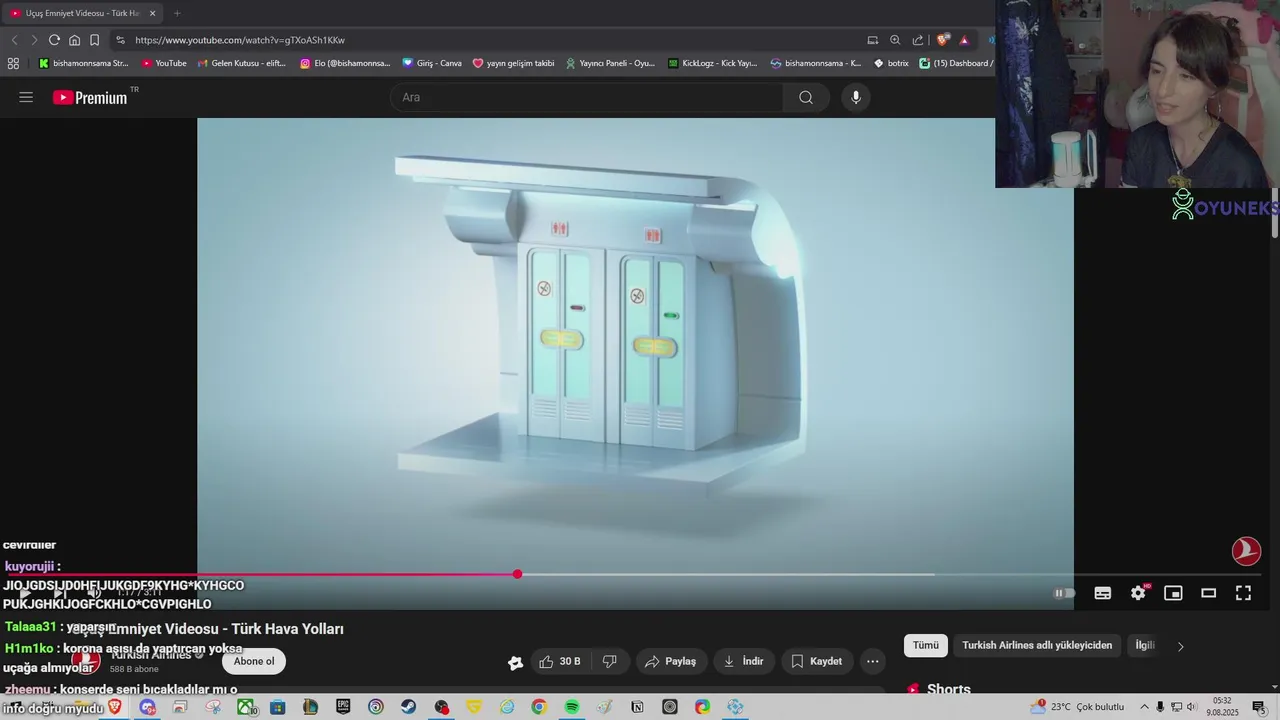Show hidden system tray icons
Viewport: 1280px width, 720px height.
click(1145, 707)
